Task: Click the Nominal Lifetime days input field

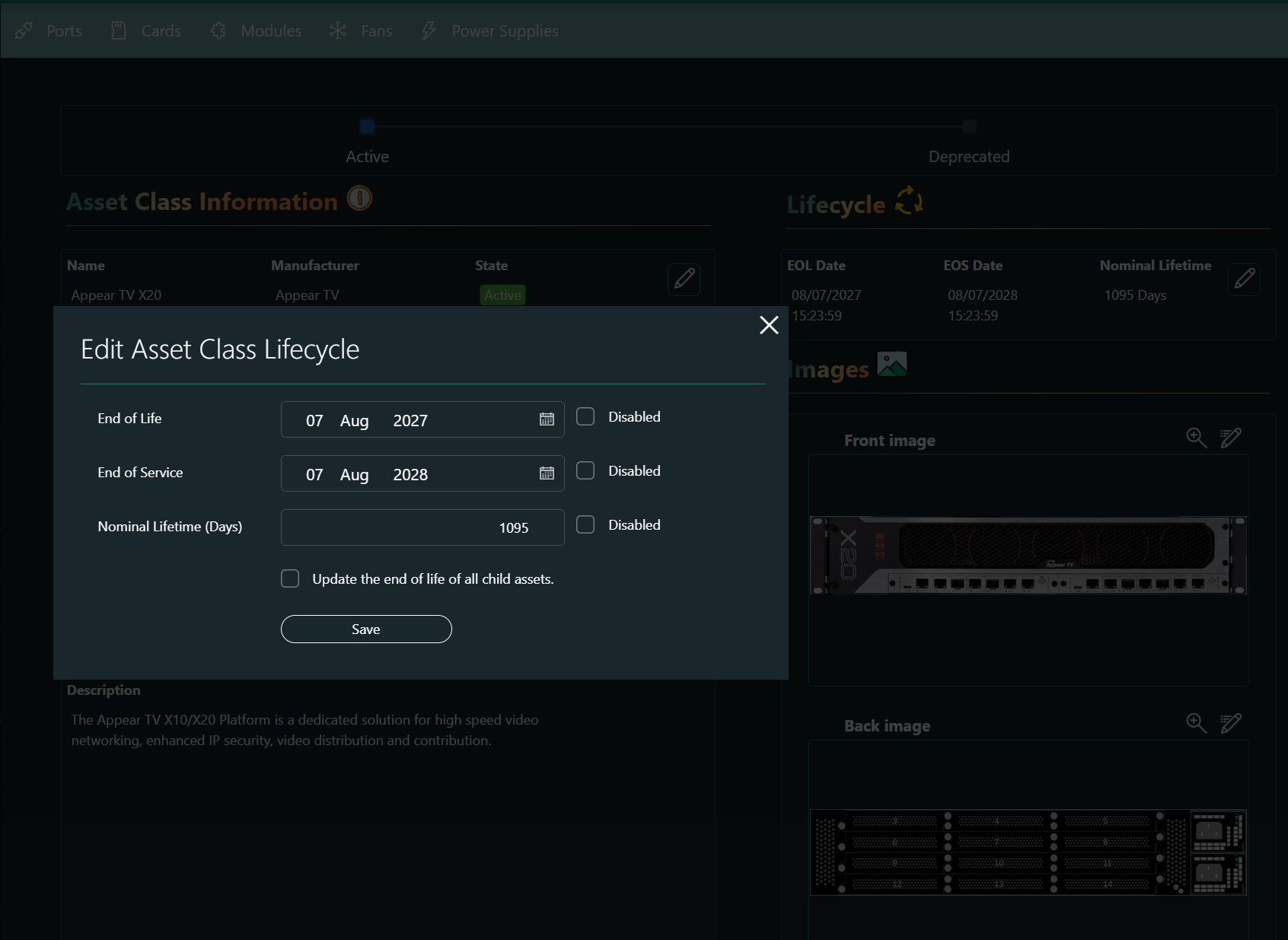Action: tap(422, 527)
